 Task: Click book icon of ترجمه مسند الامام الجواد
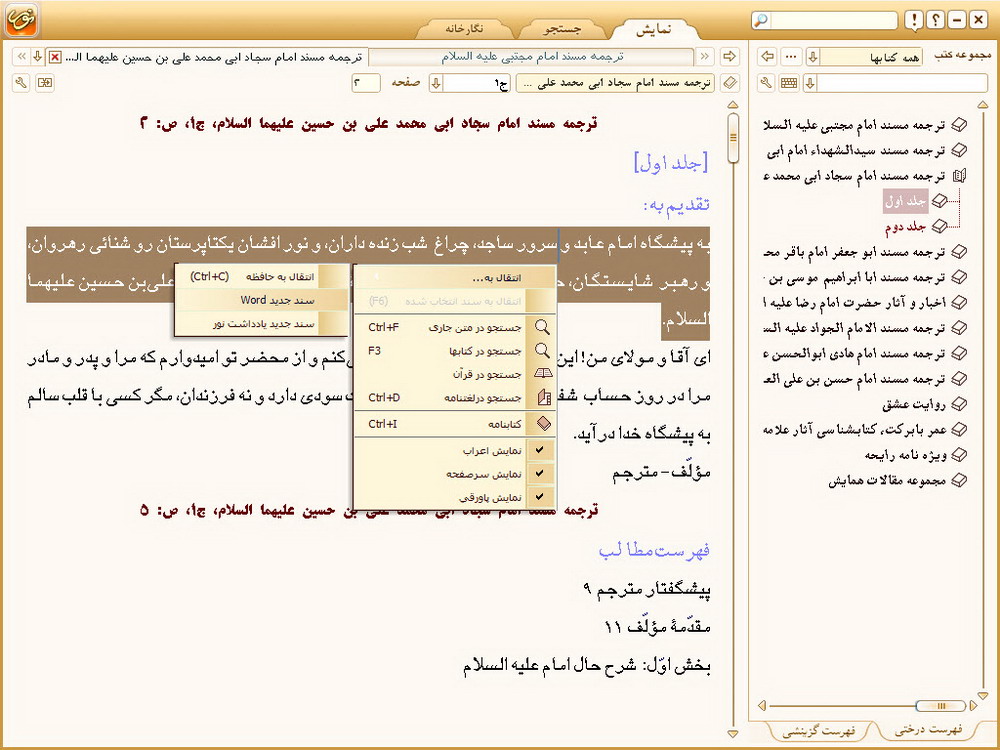click(x=959, y=328)
